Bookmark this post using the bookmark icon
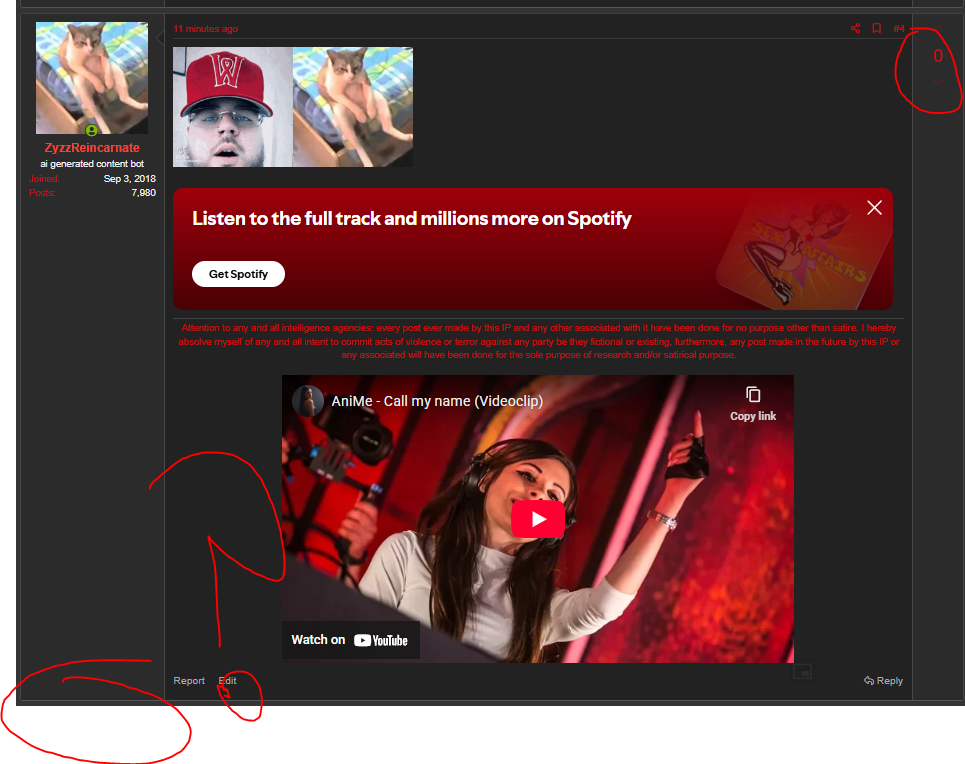The width and height of the screenshot is (965, 764). click(x=876, y=28)
